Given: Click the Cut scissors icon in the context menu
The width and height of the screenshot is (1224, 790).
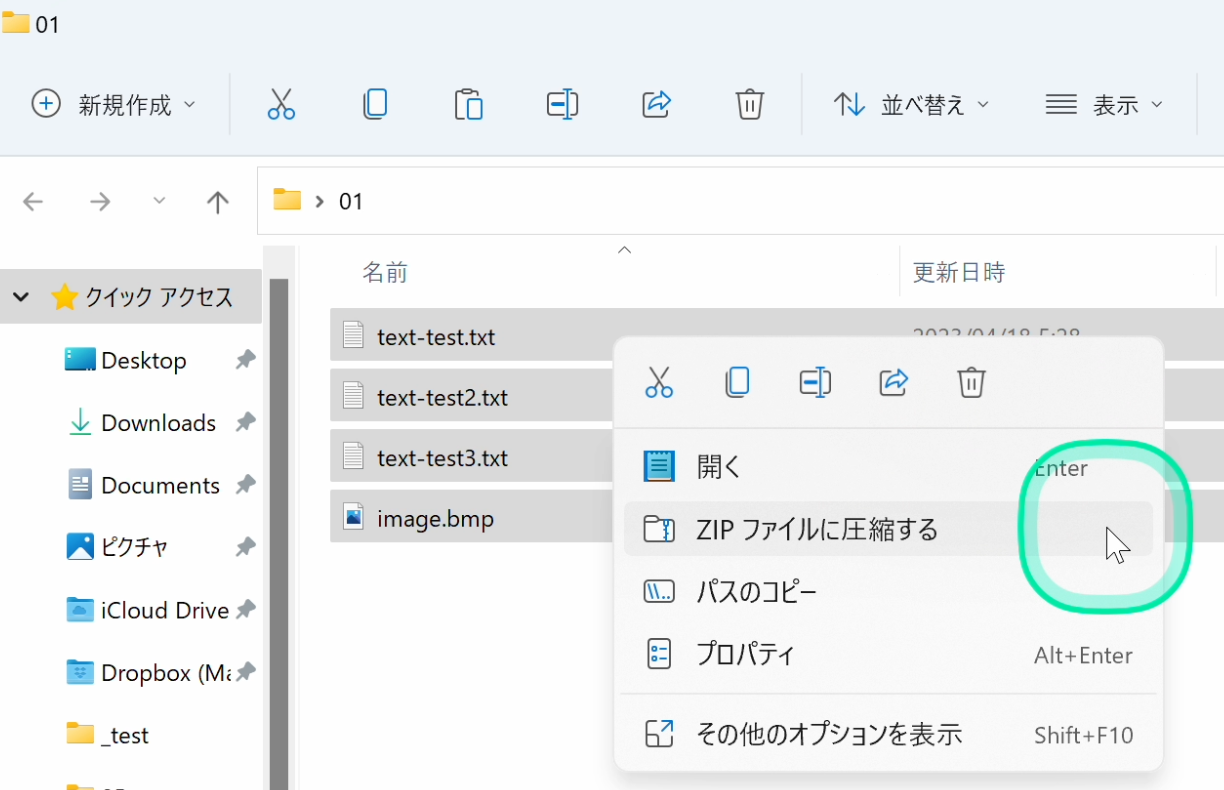Looking at the screenshot, I should (659, 382).
